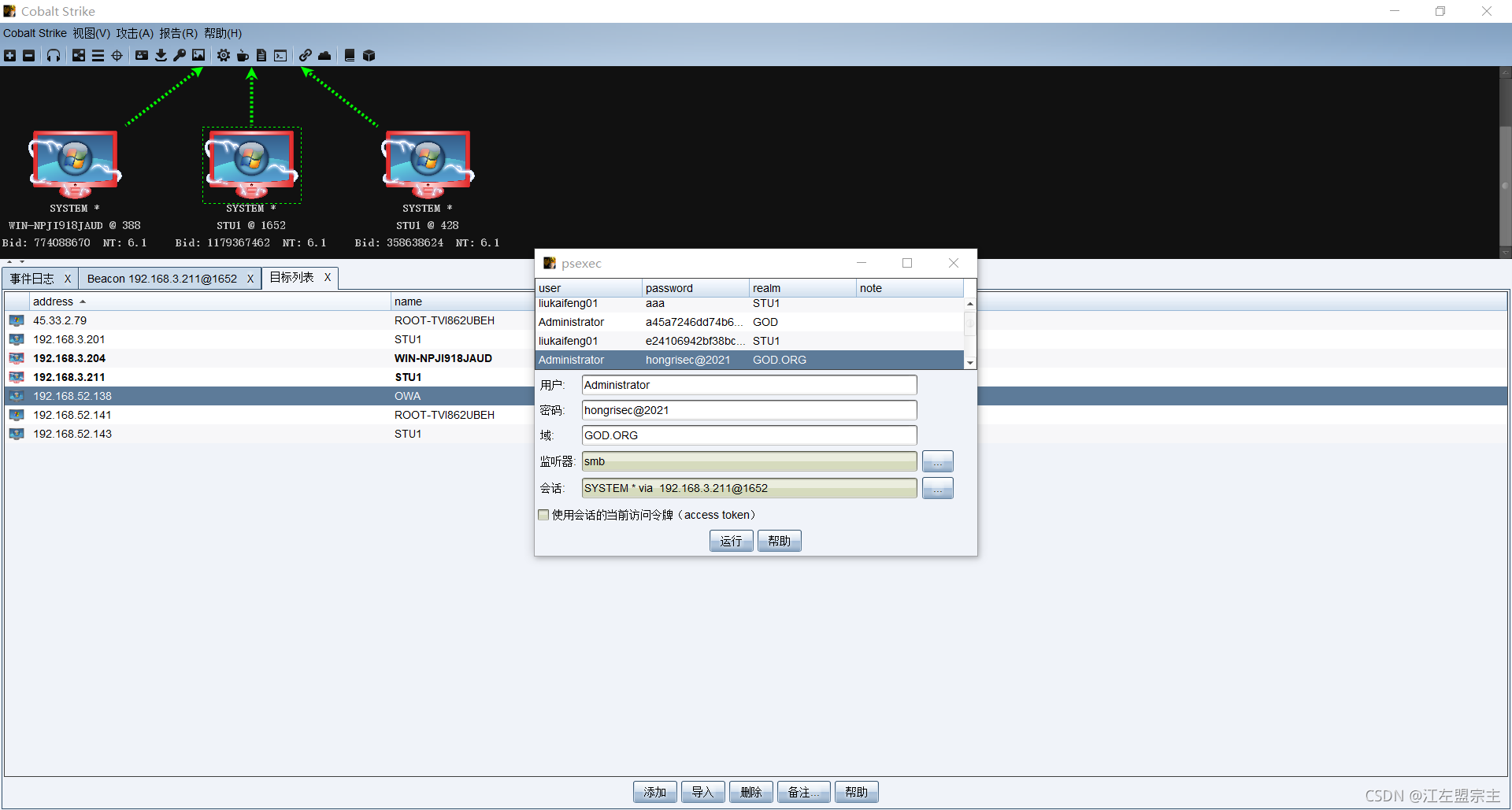Click the host icon beside 192.168.52.143
The height and width of the screenshot is (810, 1512).
(17, 434)
